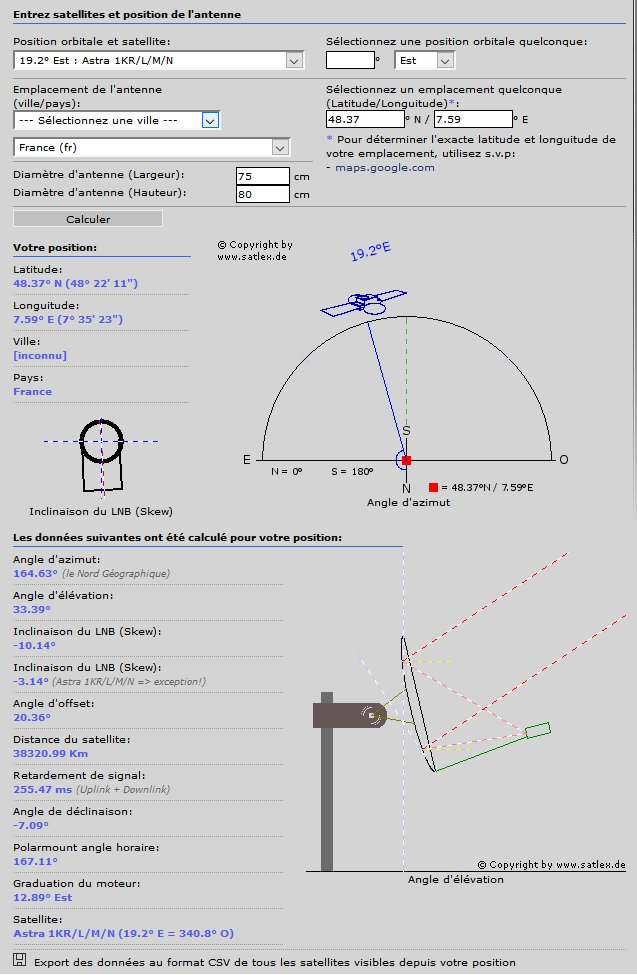Click antenna width field showing 75

[263, 176]
